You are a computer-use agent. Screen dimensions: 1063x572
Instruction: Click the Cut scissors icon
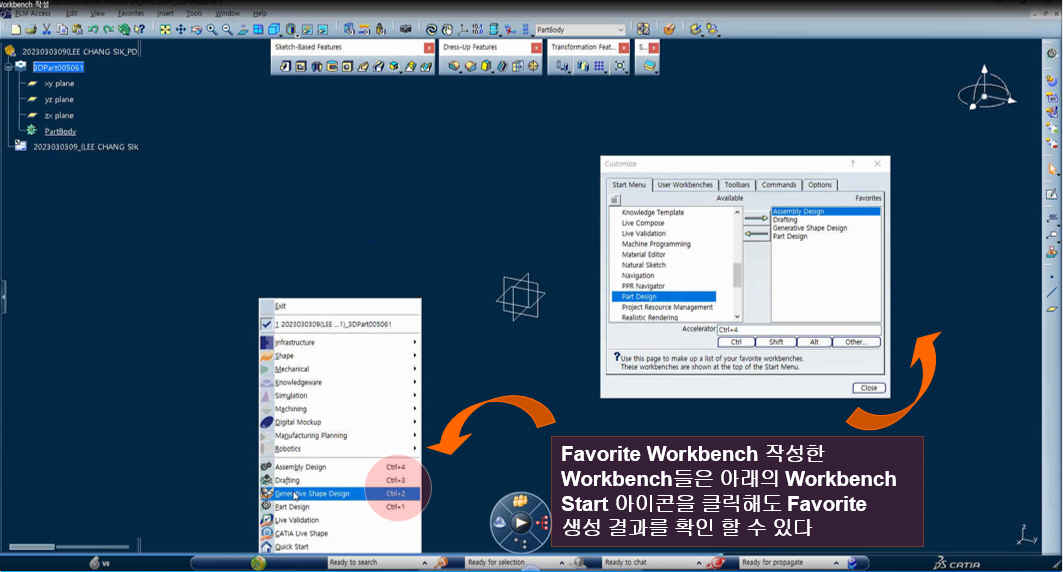(46, 29)
